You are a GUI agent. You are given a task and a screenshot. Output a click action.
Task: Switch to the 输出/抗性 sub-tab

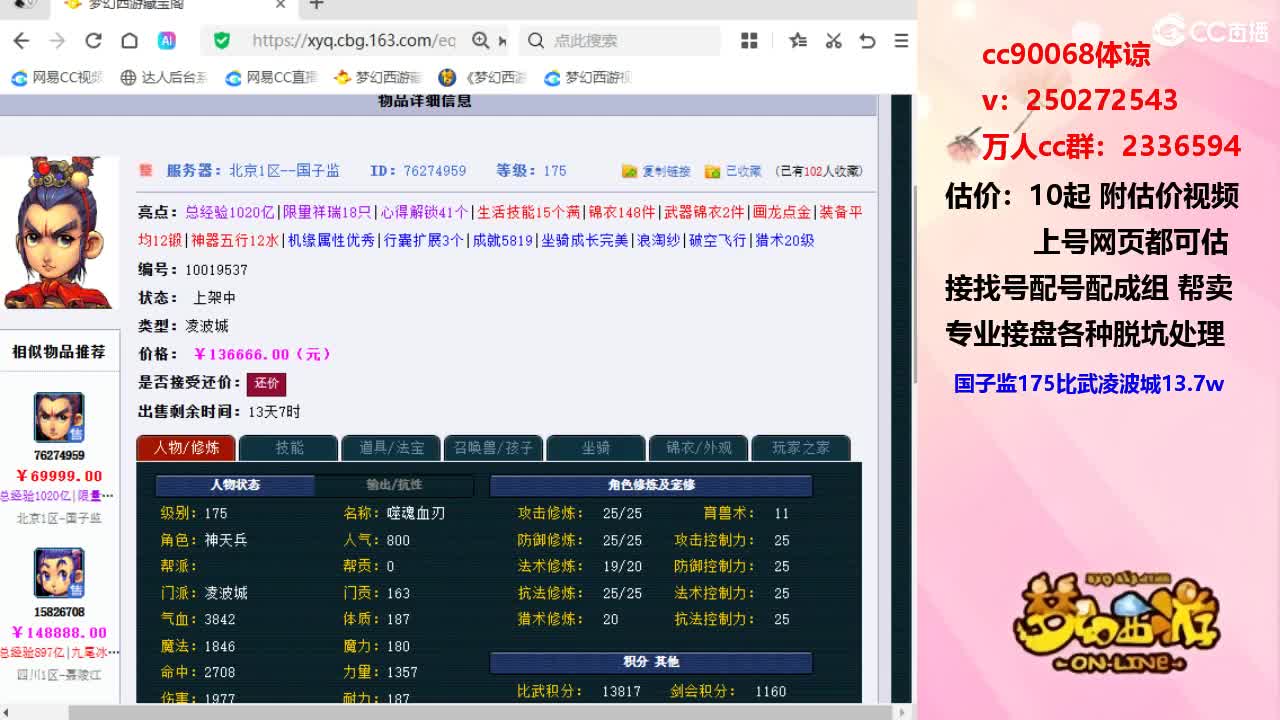pyautogui.click(x=394, y=485)
